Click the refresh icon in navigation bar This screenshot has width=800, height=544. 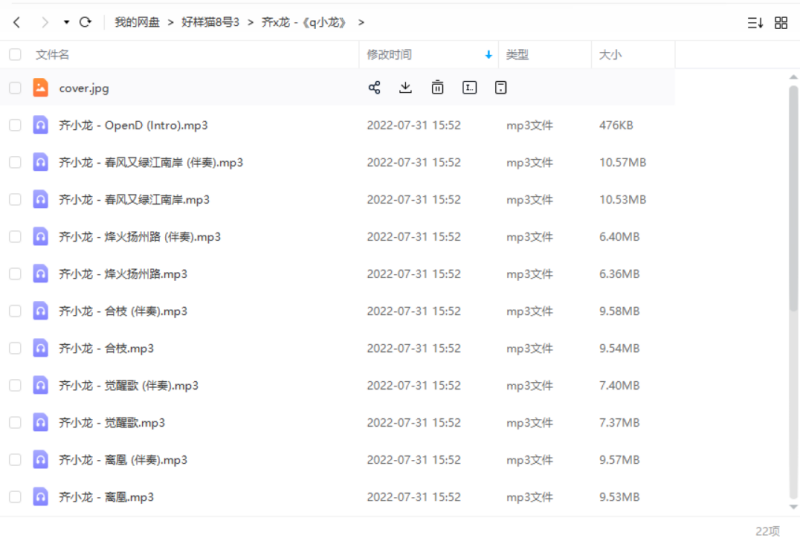tap(85, 22)
